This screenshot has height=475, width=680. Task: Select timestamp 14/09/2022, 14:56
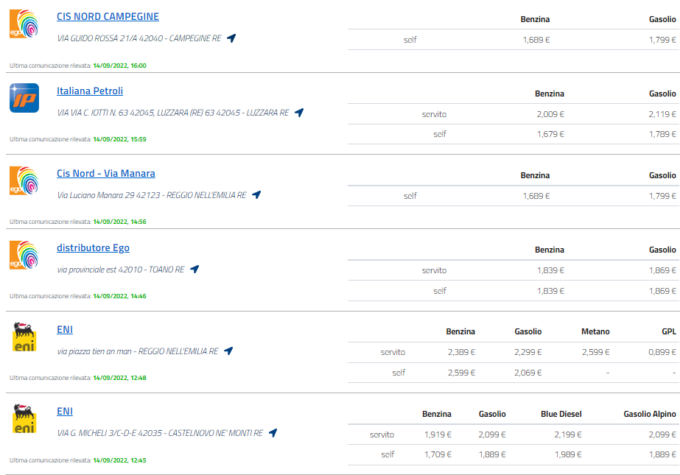click(x=120, y=222)
